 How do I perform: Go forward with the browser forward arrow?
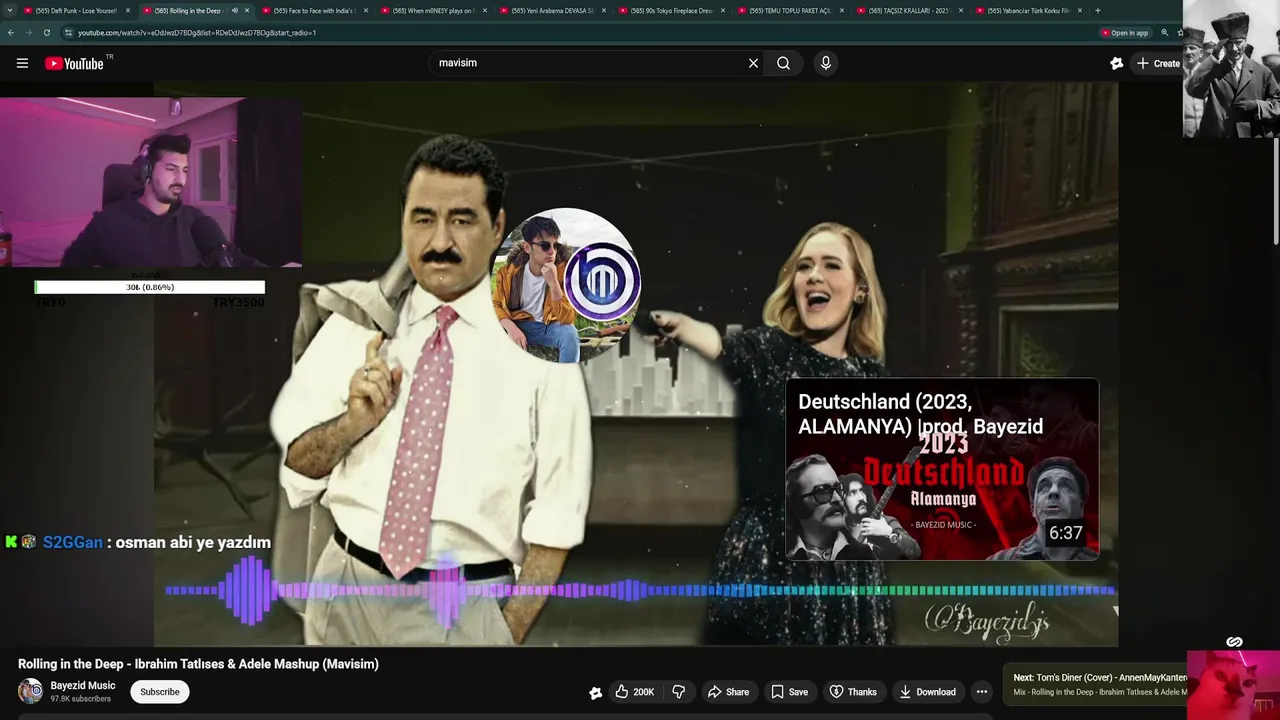(x=29, y=32)
